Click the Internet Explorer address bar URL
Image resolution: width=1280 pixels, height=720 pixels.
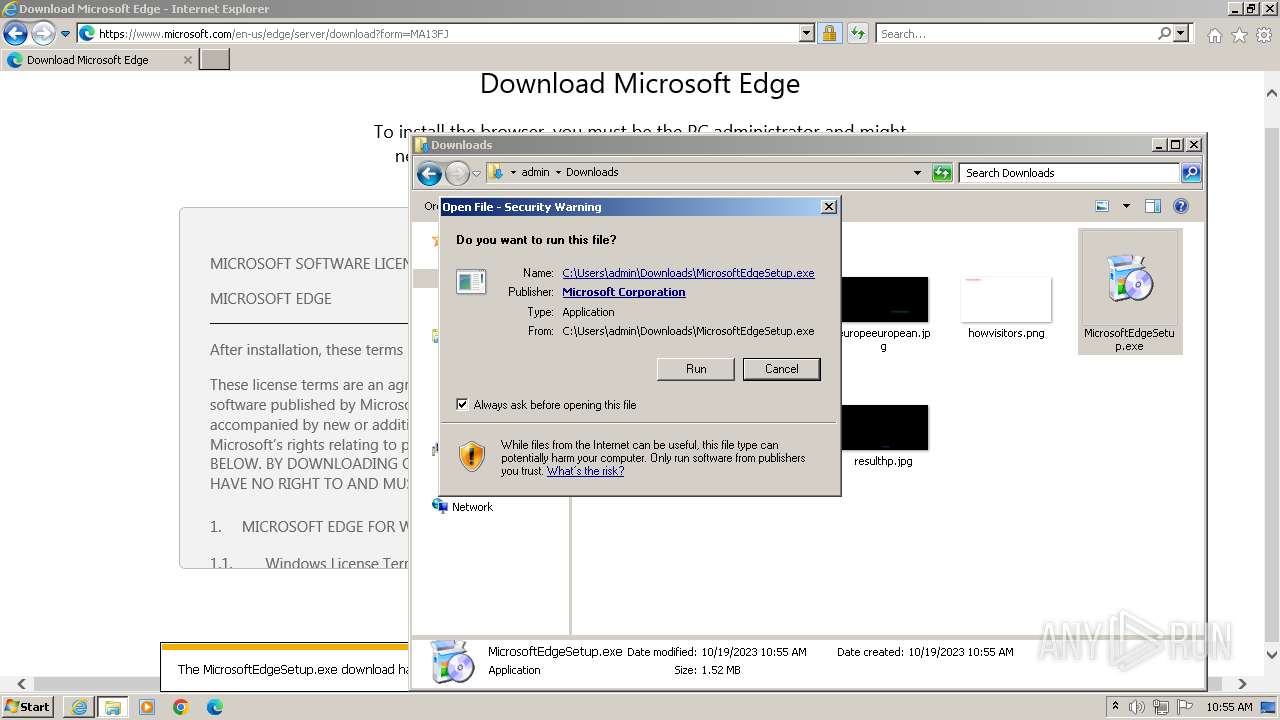(273, 33)
